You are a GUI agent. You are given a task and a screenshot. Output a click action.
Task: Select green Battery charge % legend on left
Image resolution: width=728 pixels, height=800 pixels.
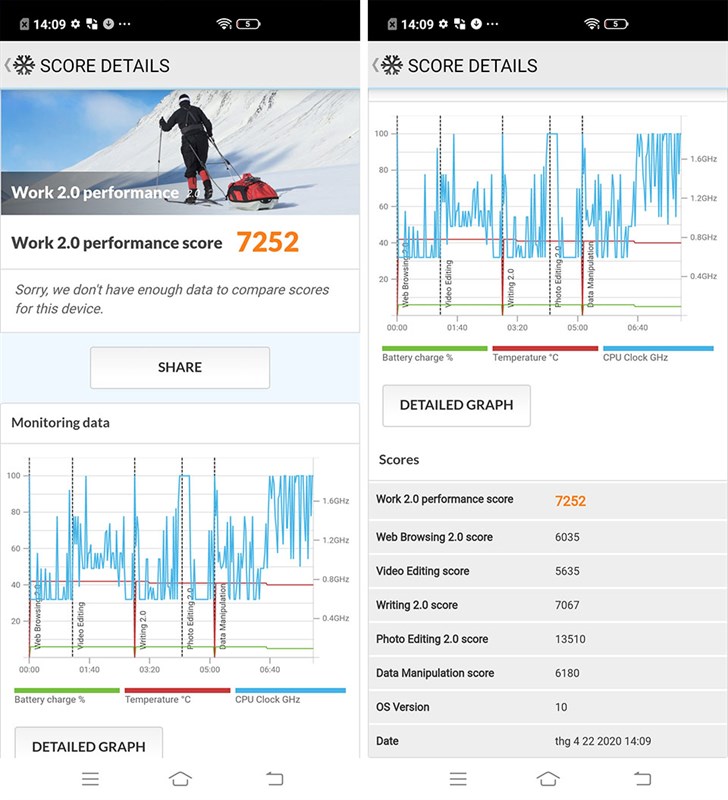pos(66,696)
